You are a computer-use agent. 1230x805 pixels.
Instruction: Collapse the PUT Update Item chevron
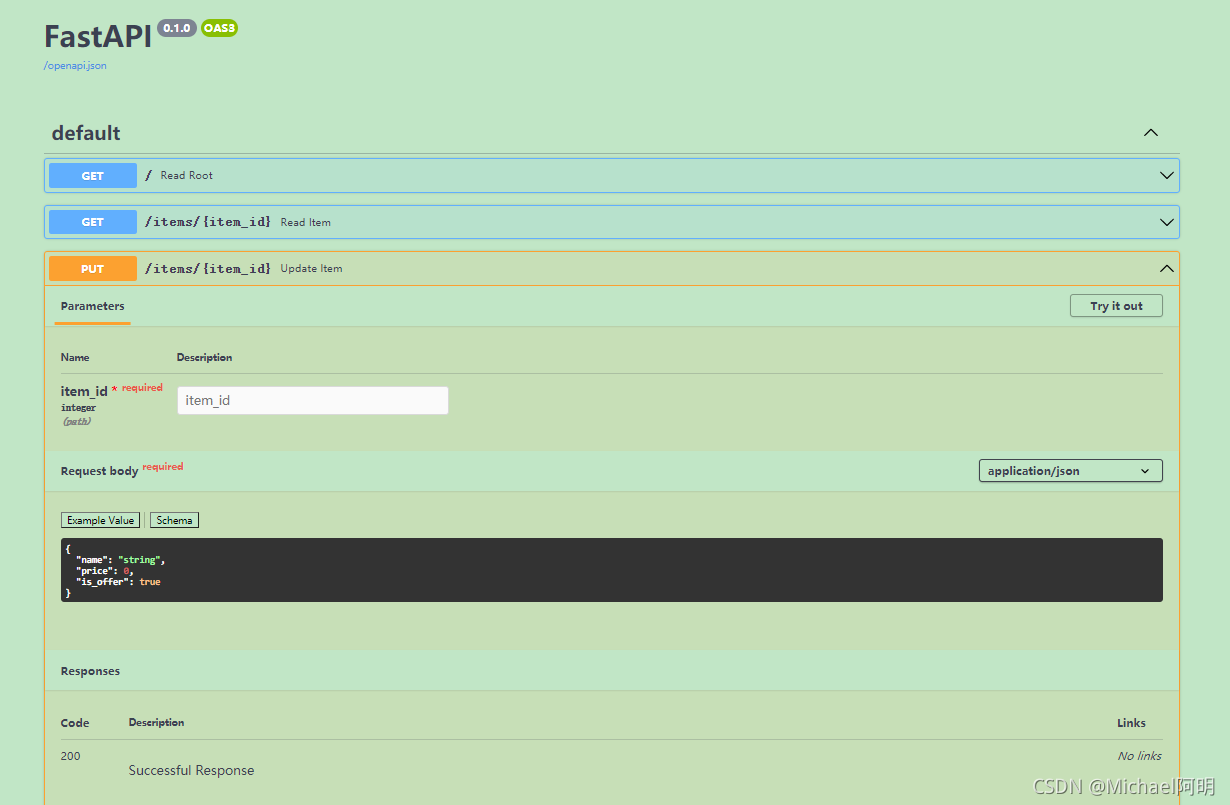(x=1166, y=268)
